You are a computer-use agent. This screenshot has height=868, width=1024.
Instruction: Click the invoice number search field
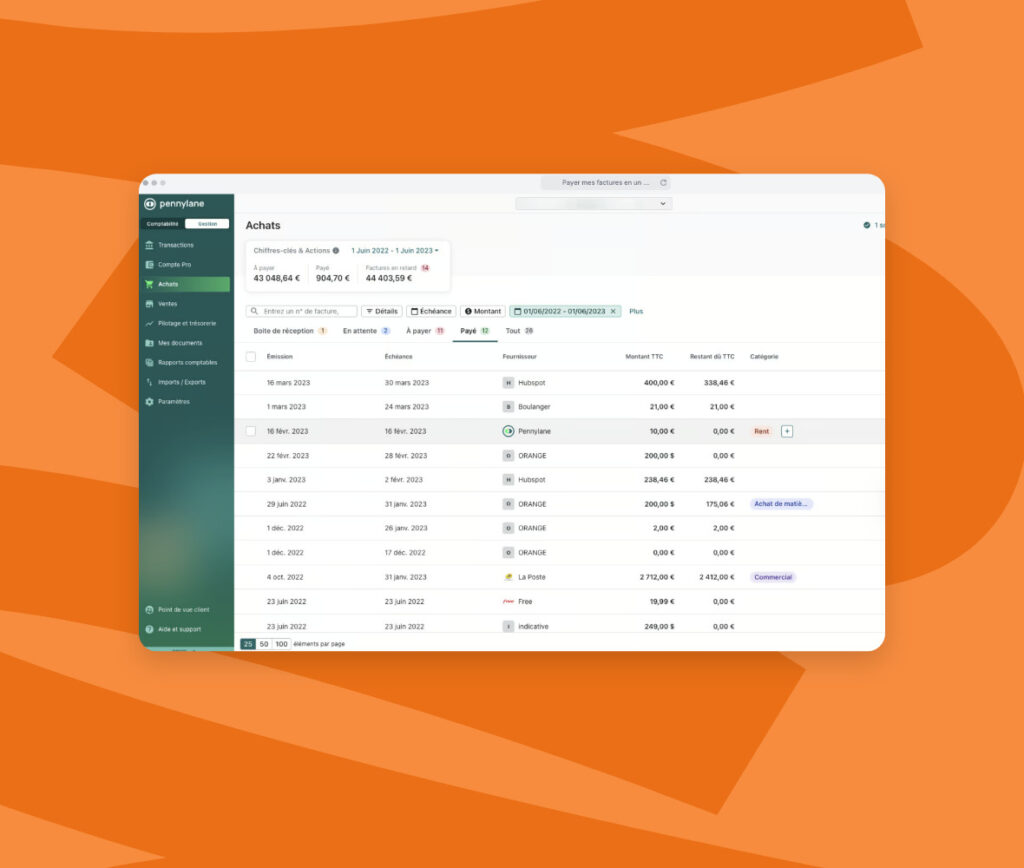(x=302, y=311)
